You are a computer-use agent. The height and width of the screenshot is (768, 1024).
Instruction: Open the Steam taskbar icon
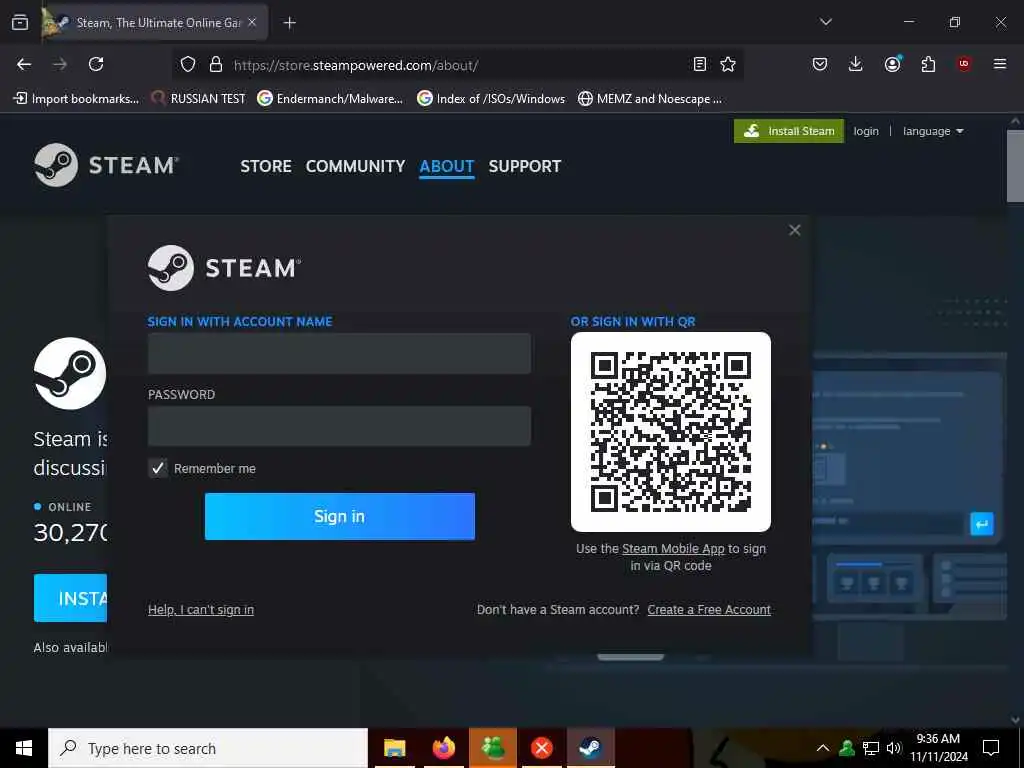[x=590, y=748]
